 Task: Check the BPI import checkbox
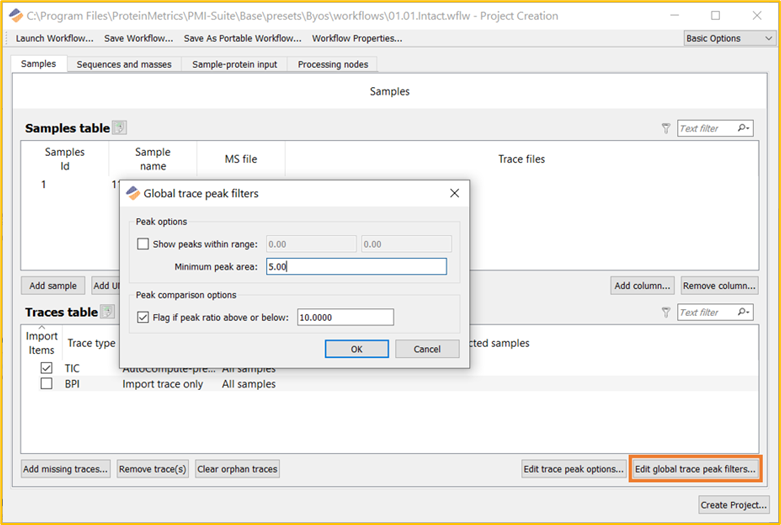46,384
